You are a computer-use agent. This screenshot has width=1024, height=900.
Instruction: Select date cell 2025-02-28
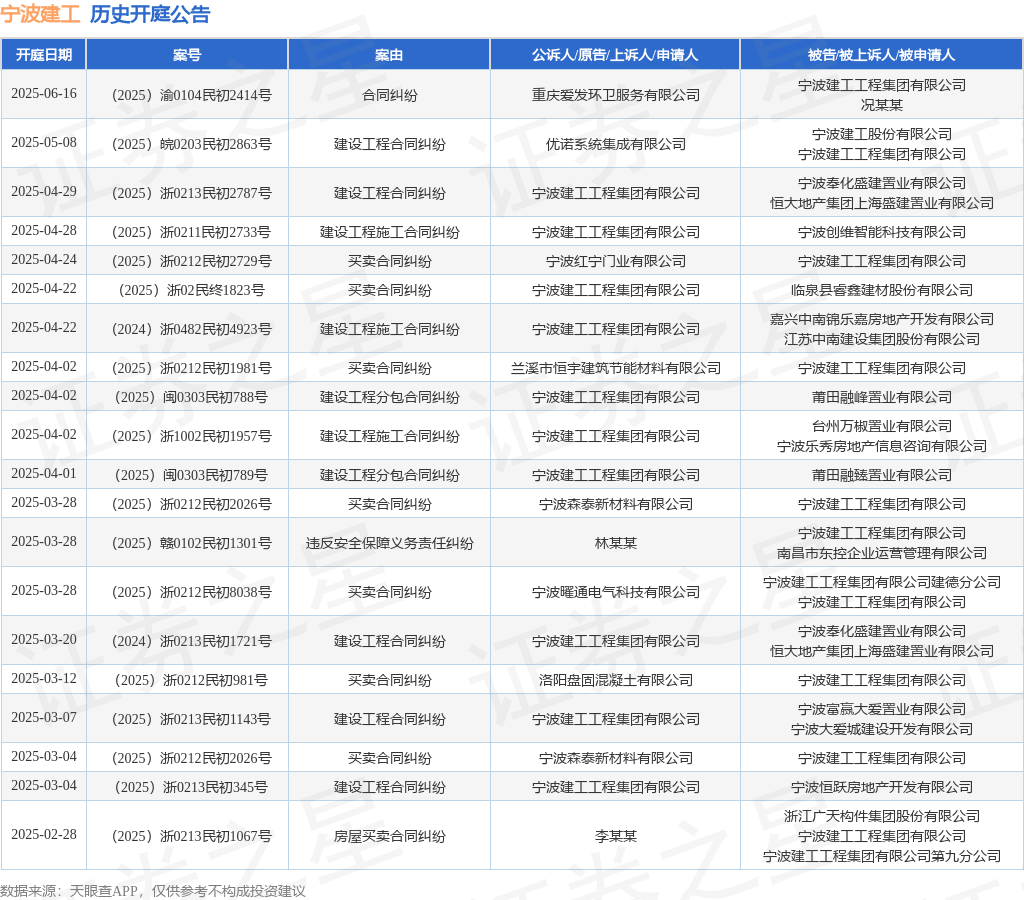(44, 835)
